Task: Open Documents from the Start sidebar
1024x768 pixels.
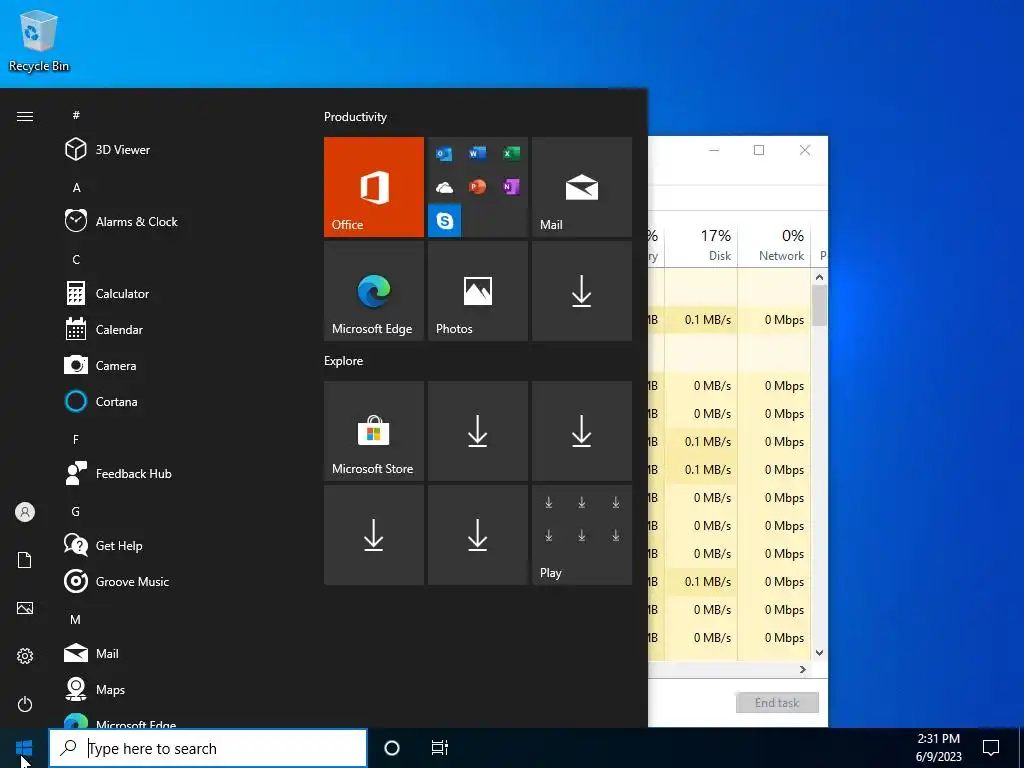Action: (x=25, y=560)
